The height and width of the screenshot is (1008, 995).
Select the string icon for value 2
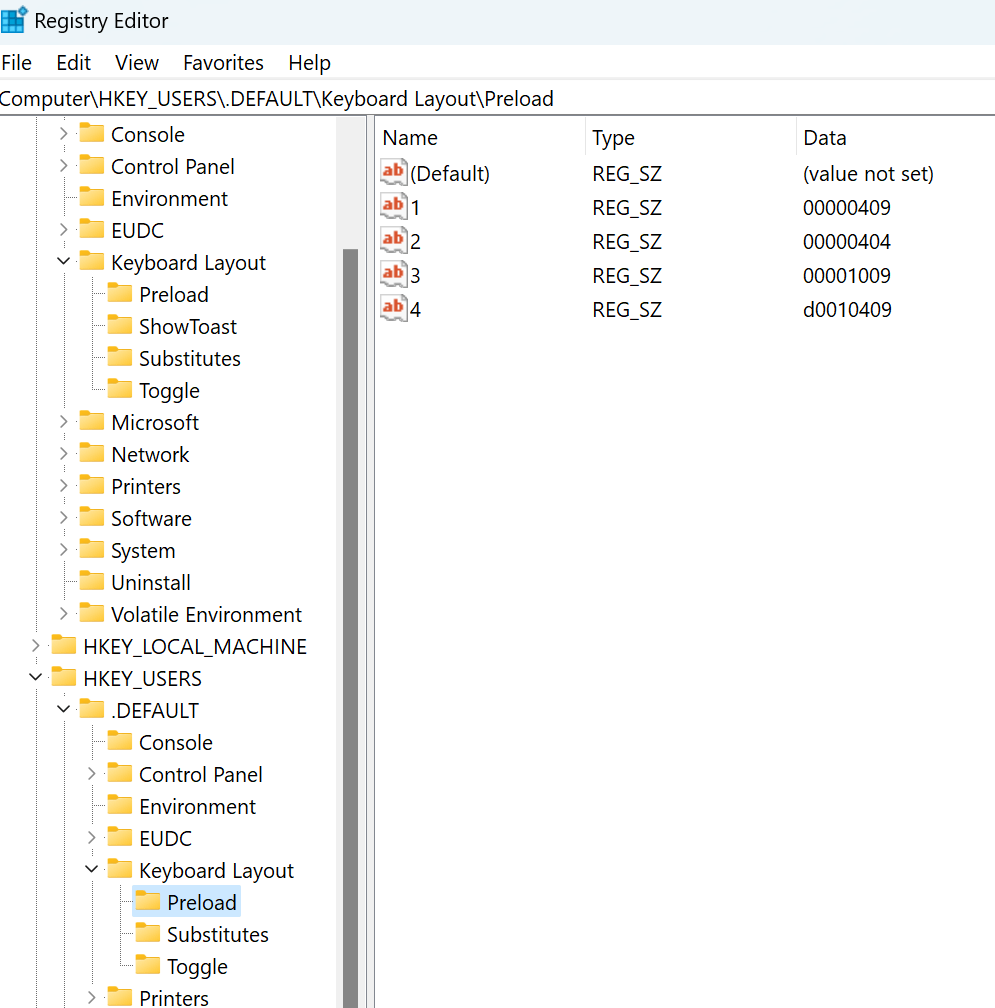[x=393, y=240]
